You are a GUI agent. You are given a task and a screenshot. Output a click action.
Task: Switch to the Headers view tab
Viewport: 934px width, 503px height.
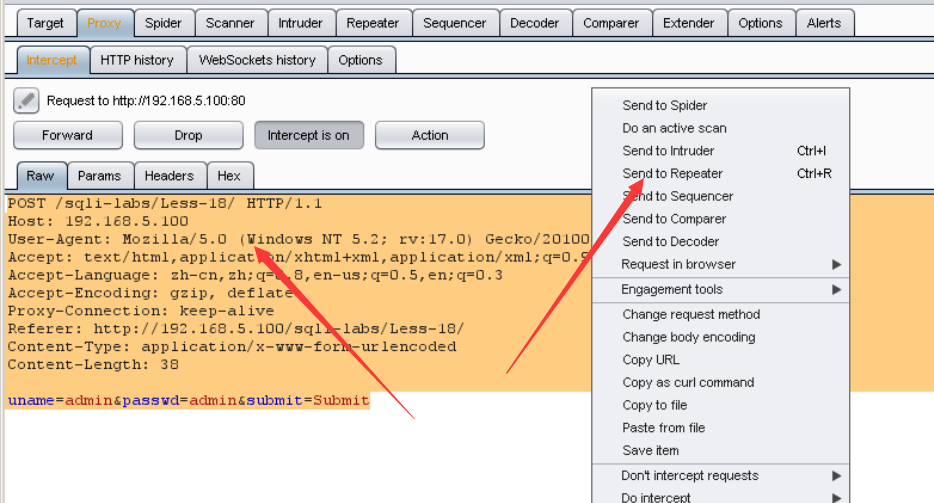click(x=169, y=176)
